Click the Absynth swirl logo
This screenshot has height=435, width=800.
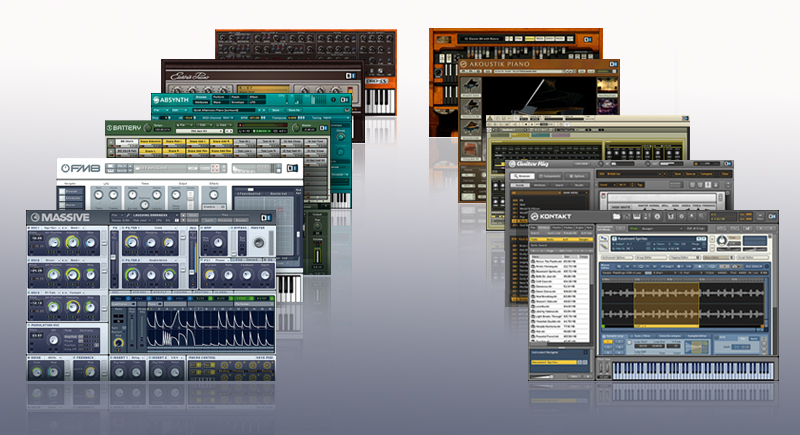point(156,100)
